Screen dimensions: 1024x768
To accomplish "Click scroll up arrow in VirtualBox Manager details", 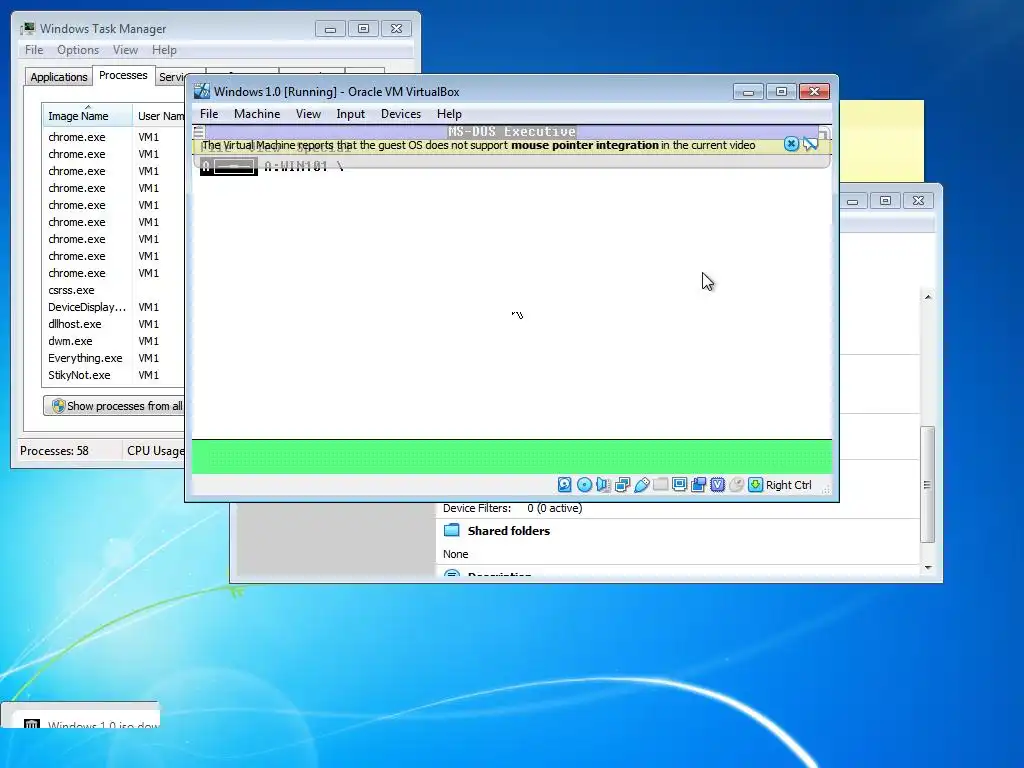I will tap(928, 297).
